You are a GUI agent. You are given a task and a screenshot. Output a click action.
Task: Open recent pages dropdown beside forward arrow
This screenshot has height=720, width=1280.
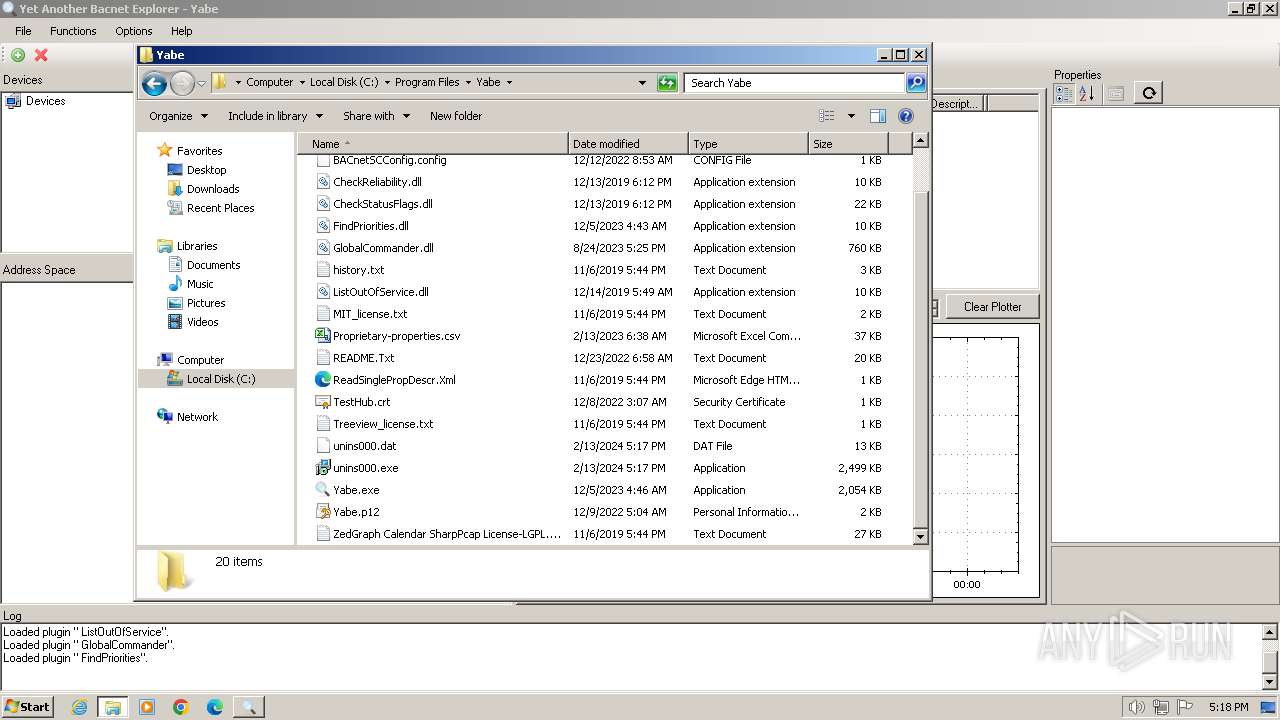click(x=201, y=83)
